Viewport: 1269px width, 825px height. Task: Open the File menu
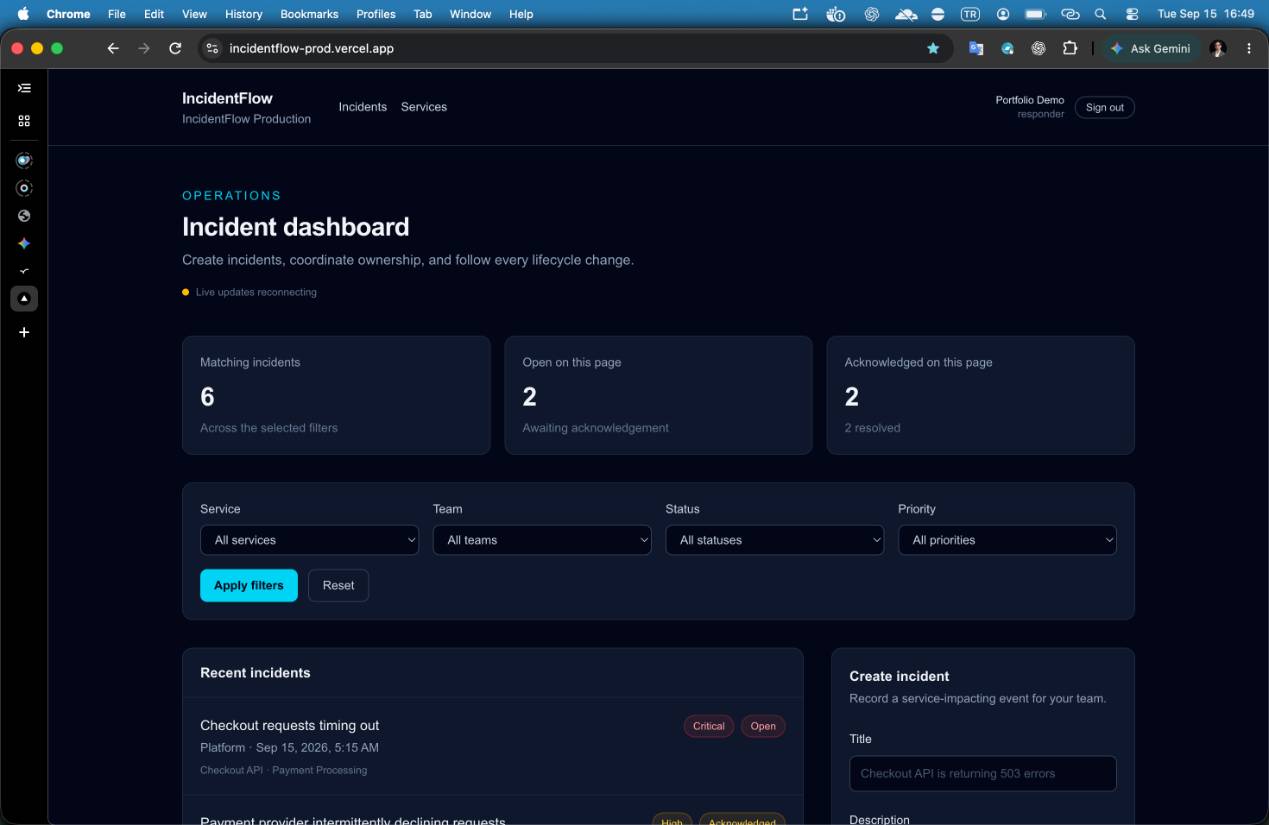pyautogui.click(x=117, y=14)
